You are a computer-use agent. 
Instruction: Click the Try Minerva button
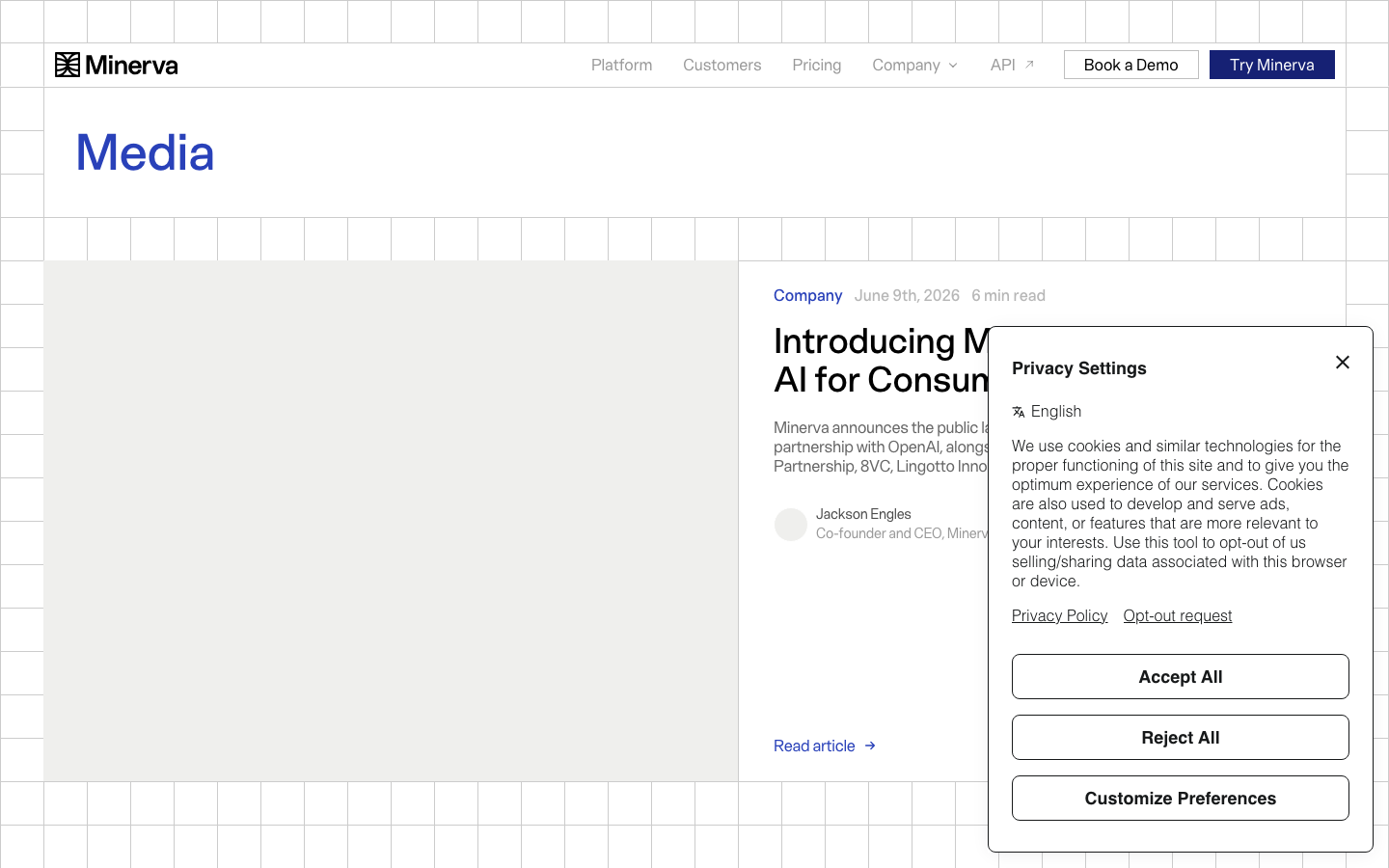1272,65
